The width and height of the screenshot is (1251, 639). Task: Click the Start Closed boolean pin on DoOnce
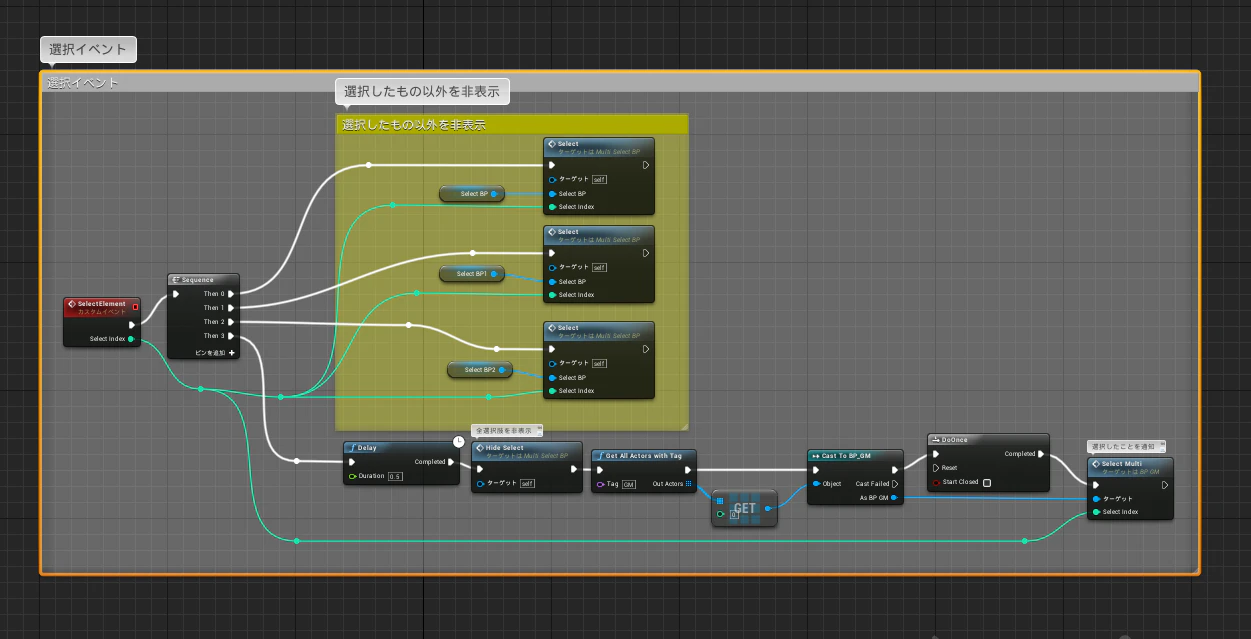click(x=936, y=482)
